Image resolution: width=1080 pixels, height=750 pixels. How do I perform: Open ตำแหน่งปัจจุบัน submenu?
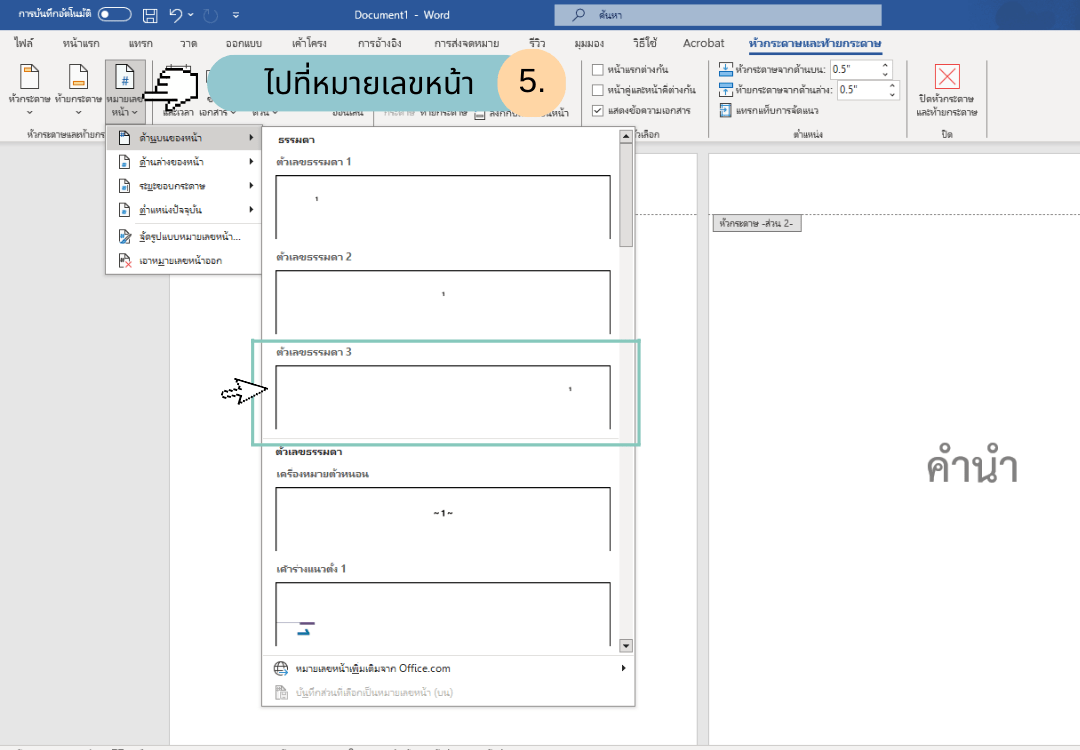coord(184,209)
